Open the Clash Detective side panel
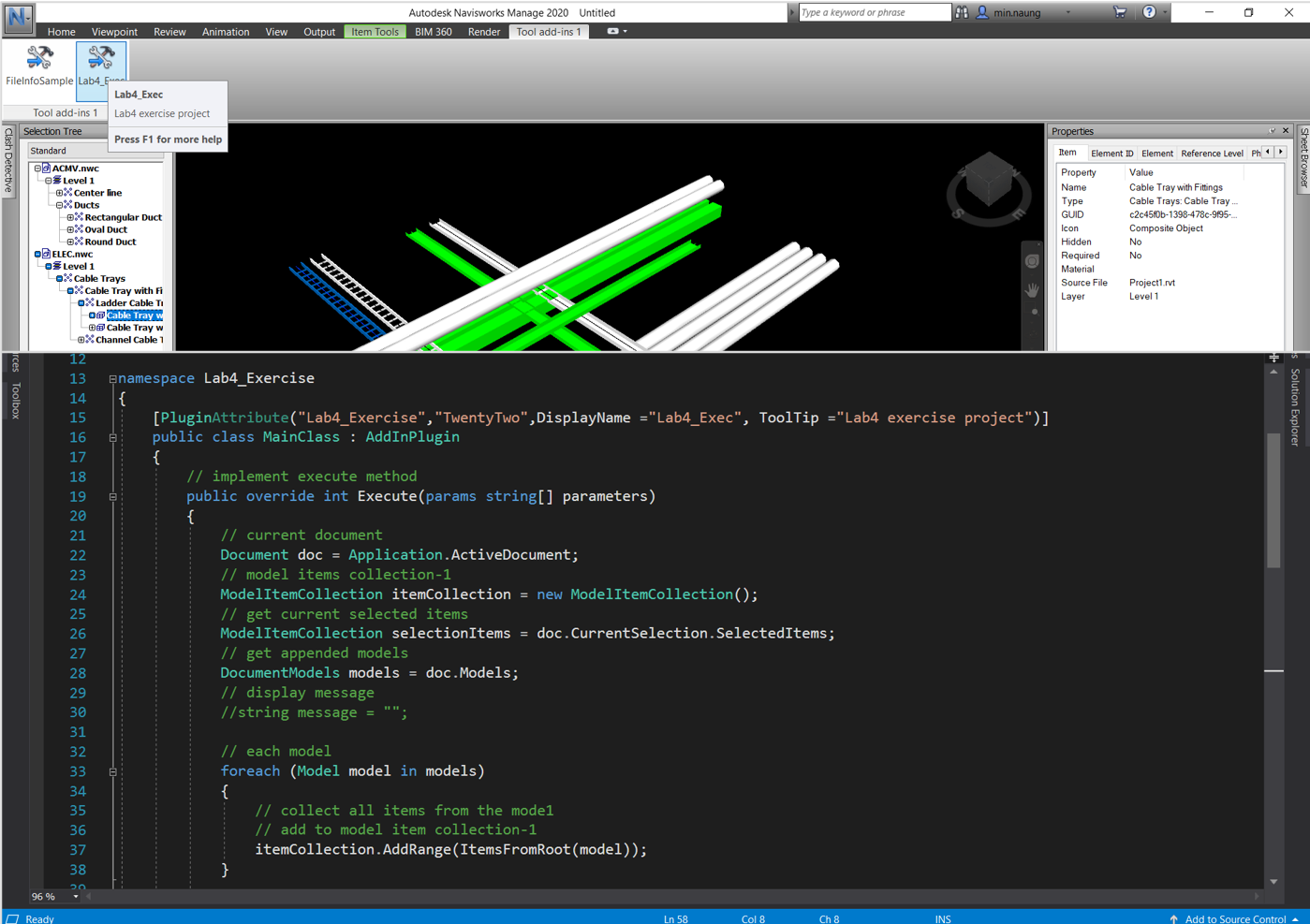The image size is (1310, 924). tap(8, 159)
